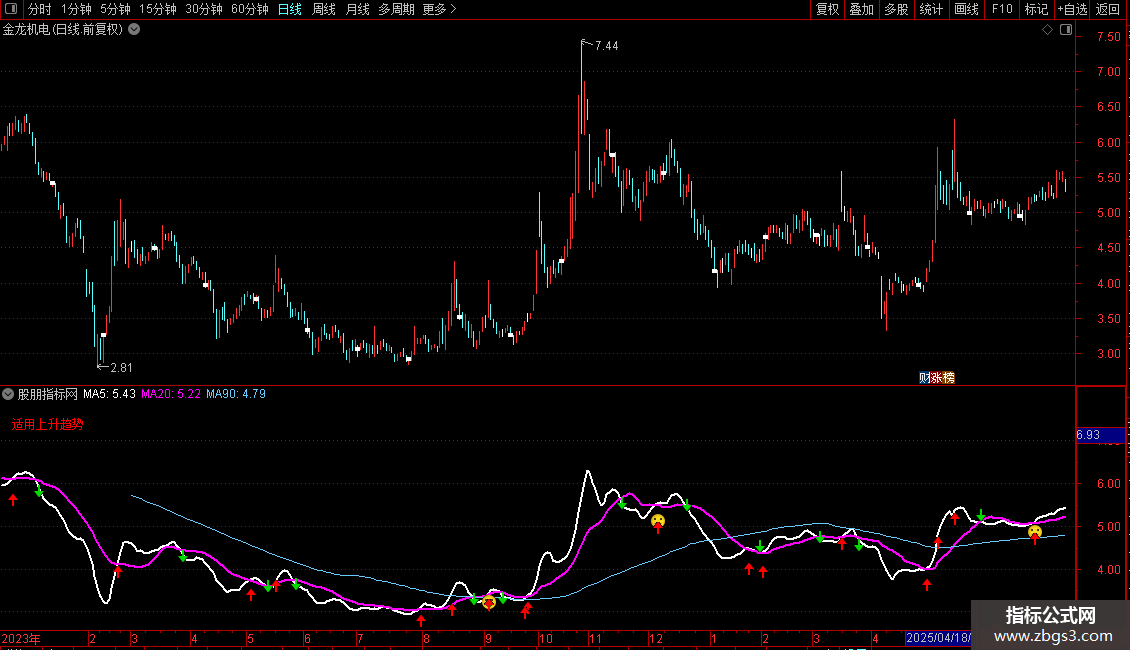Click the smiley signal icon near April 2025
Screen dimensions: 1130x650
(1035, 532)
